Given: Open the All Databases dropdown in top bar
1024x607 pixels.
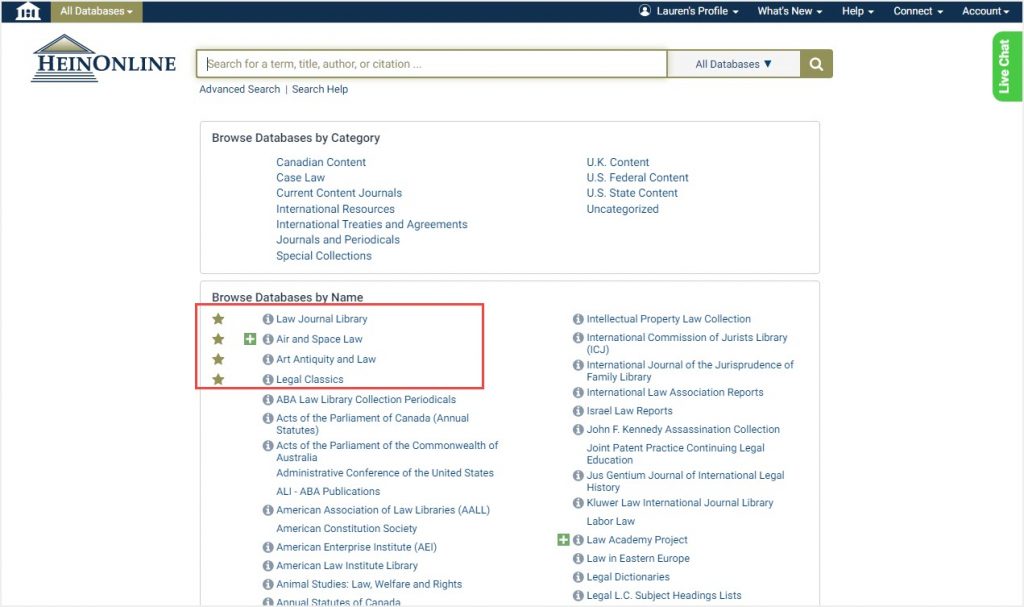Looking at the screenshot, I should (97, 11).
